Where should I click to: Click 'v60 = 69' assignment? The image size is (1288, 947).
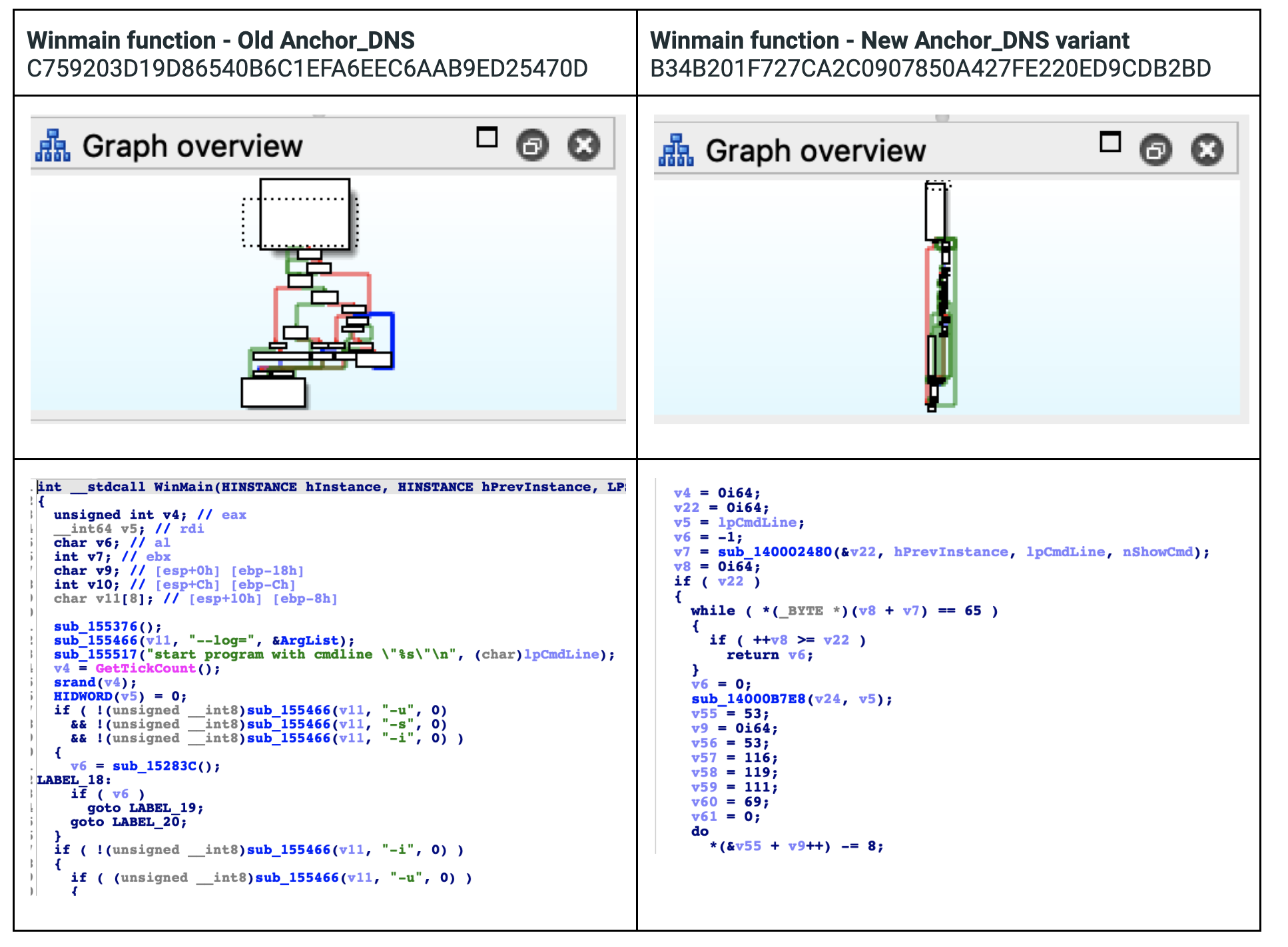730,802
